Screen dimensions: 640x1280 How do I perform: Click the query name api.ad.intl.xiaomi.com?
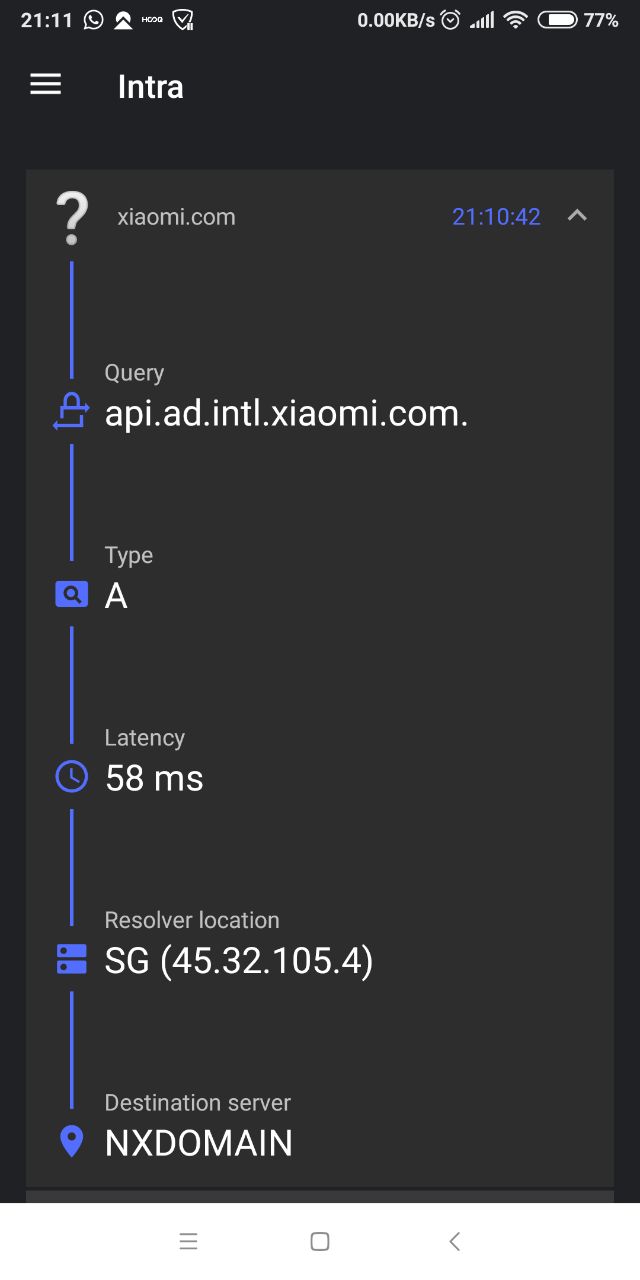287,412
